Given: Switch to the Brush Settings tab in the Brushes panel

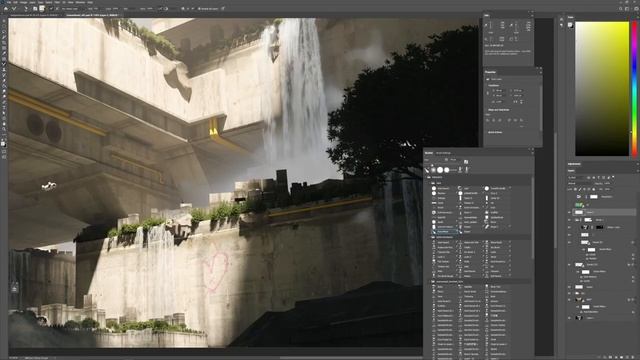Looking at the screenshot, I should 444,153.
